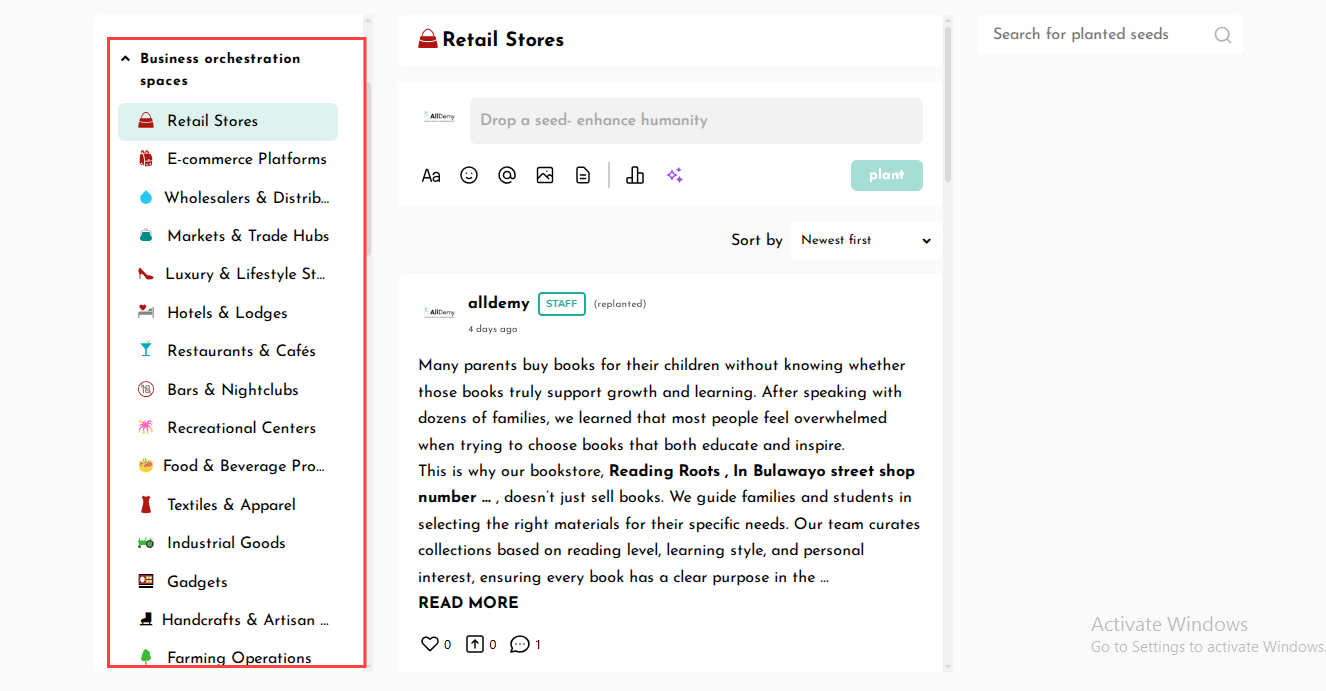Screen dimensions: 1326x691
Task: Add a poll using the chart icon
Action: click(x=635, y=175)
